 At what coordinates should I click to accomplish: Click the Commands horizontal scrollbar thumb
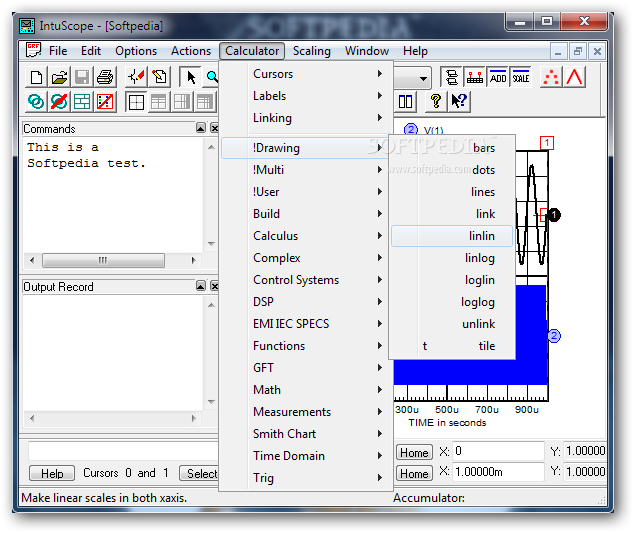(x=104, y=260)
